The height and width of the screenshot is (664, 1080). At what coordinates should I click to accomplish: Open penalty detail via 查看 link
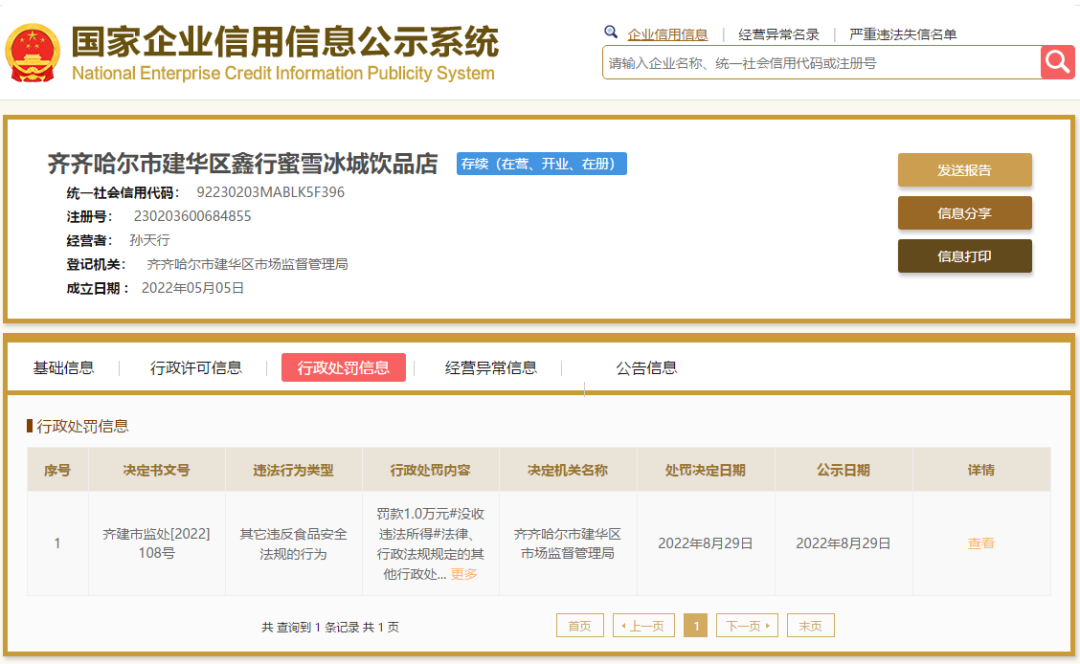[x=981, y=543]
